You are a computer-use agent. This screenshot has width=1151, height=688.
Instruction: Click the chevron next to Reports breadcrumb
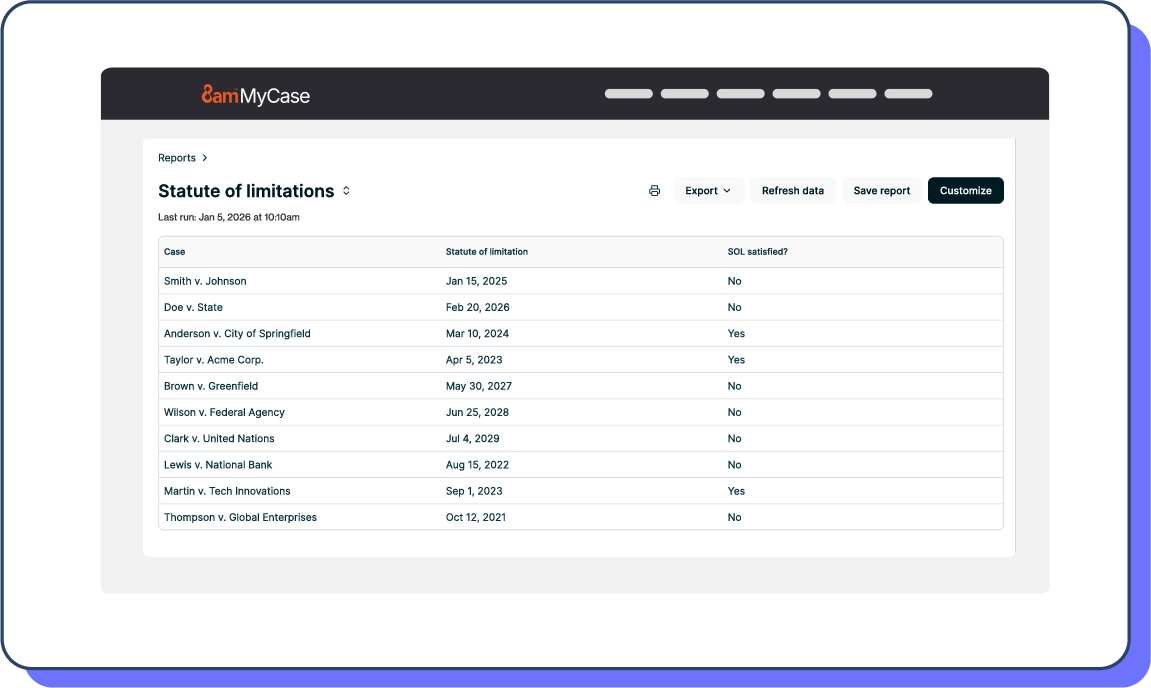coord(205,157)
